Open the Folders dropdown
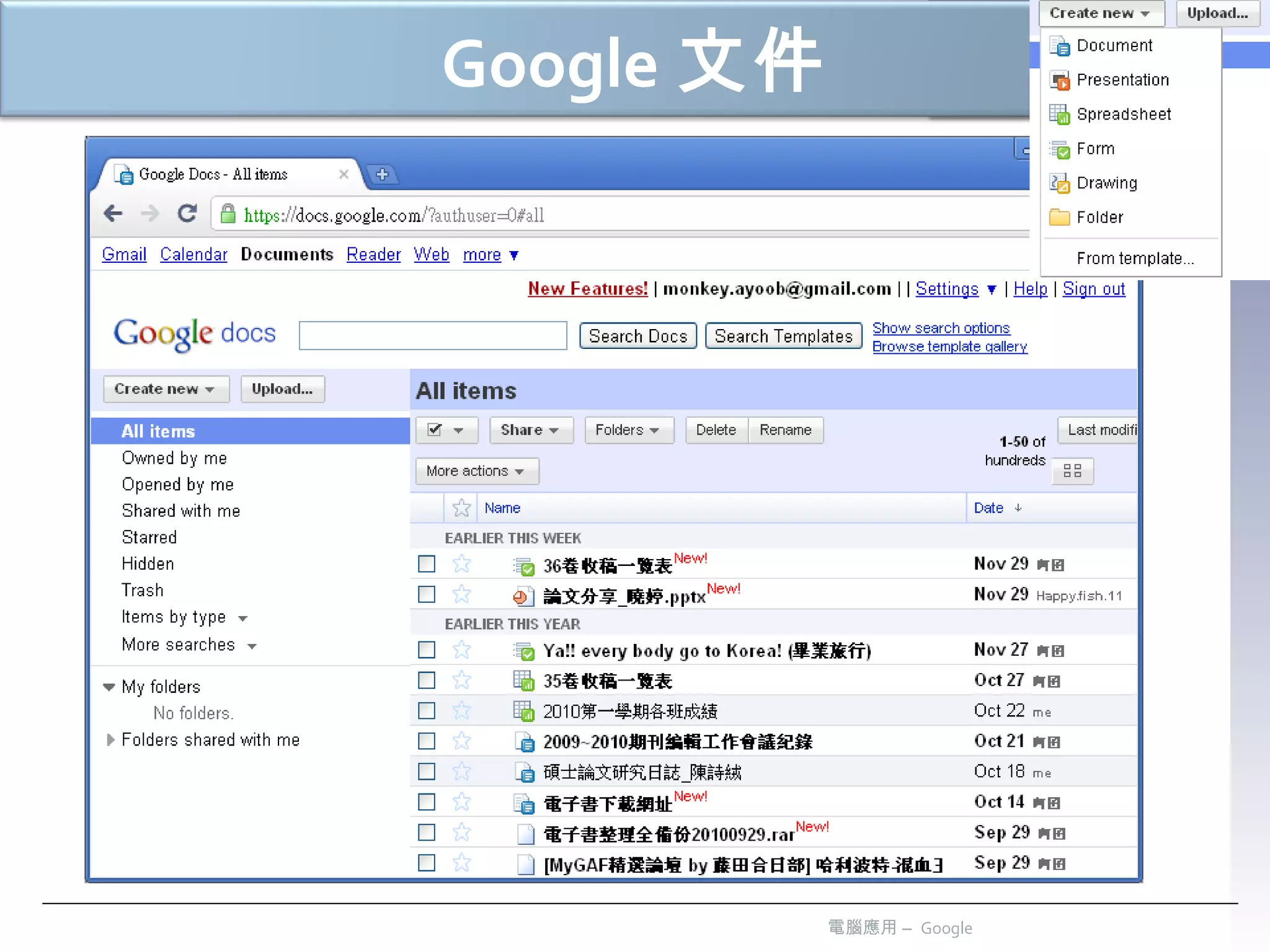Image resolution: width=1270 pixels, height=952 pixels. (629, 430)
